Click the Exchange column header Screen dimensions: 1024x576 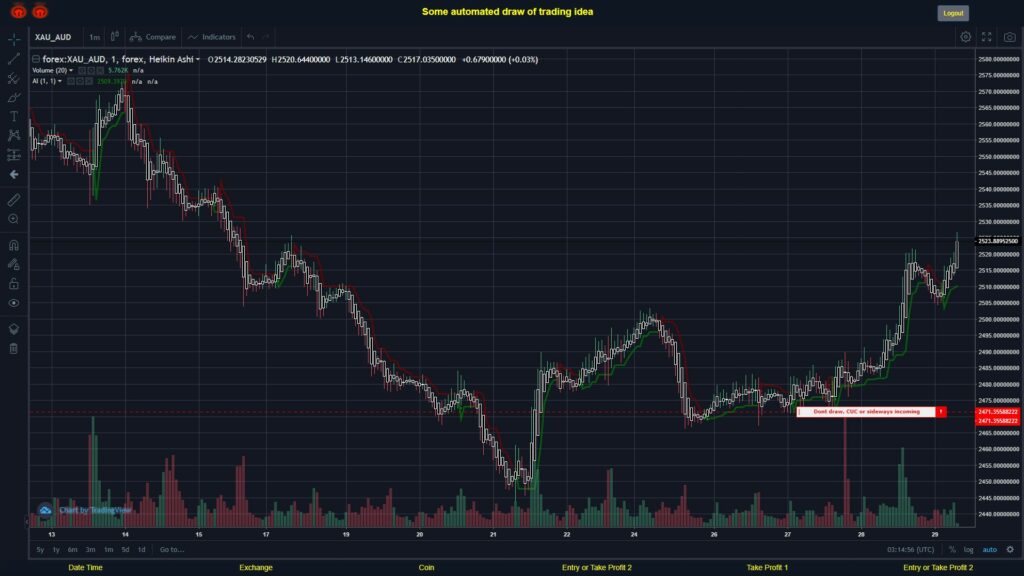tap(256, 568)
